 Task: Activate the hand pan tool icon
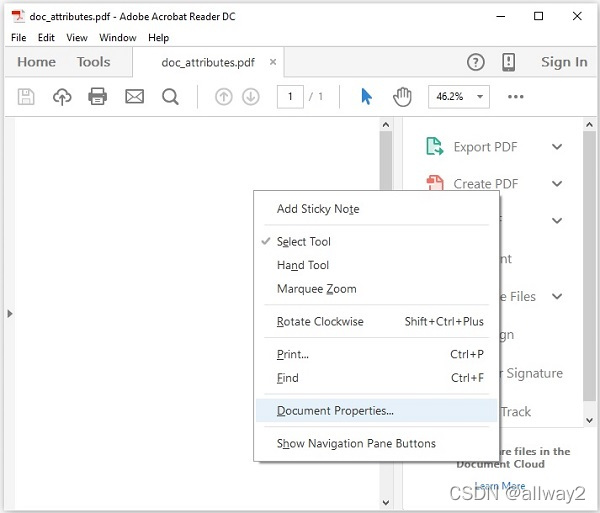click(x=402, y=96)
